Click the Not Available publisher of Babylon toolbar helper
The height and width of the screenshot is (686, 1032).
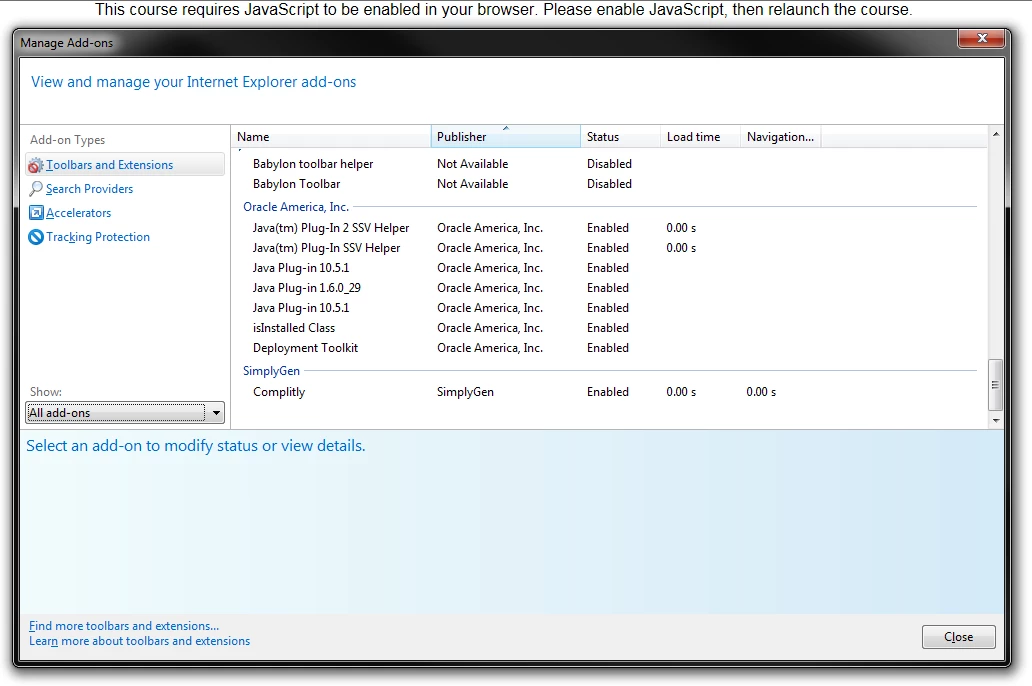coord(473,164)
